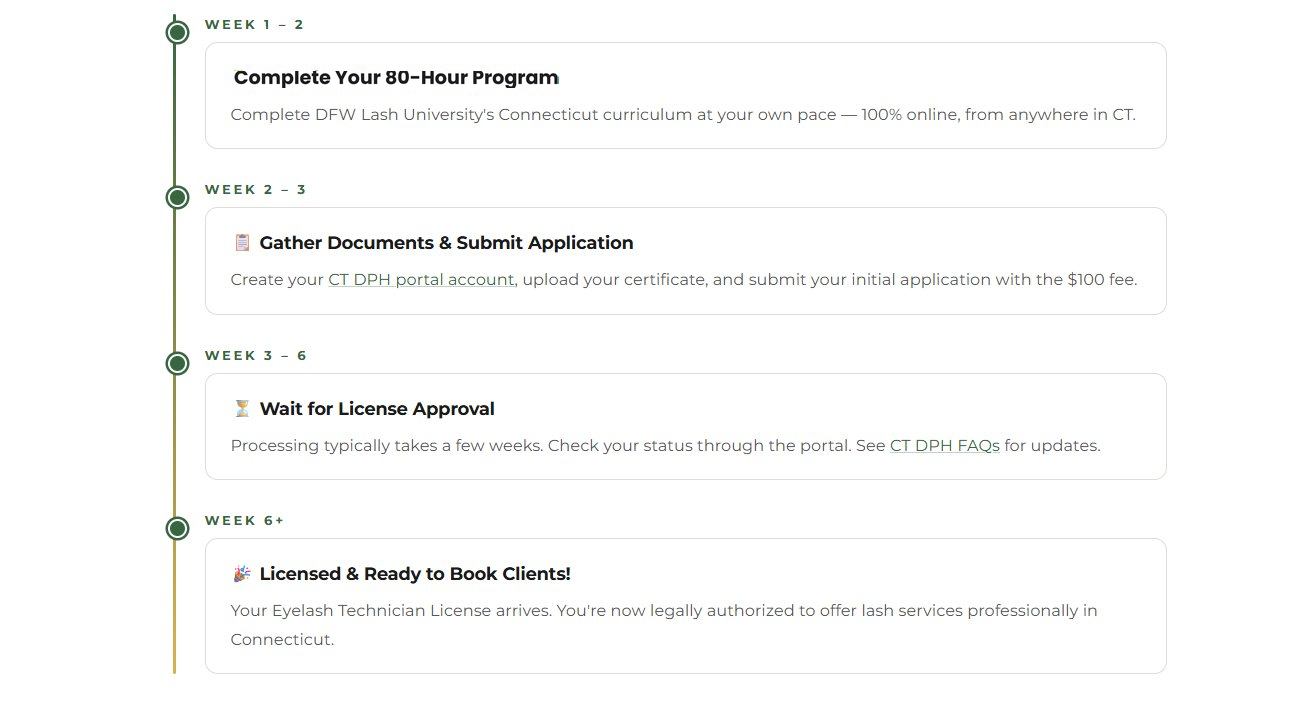The image size is (1293, 712).
Task: Click the timeline dot next to WEEK 1 – 2
Action: click(177, 31)
